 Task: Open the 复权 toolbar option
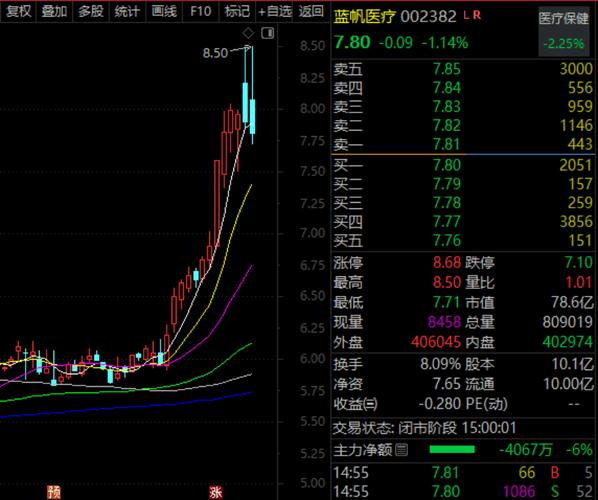18,11
